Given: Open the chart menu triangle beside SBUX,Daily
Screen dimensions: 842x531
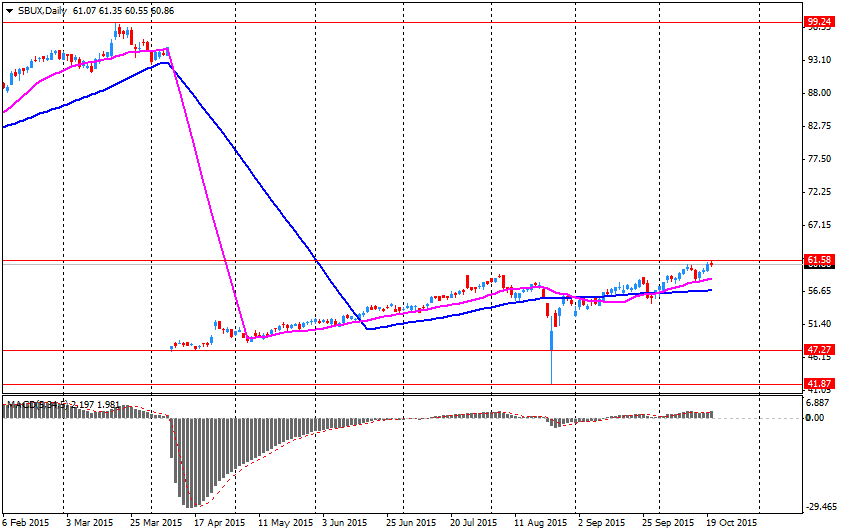Looking at the screenshot, I should 9,11.
